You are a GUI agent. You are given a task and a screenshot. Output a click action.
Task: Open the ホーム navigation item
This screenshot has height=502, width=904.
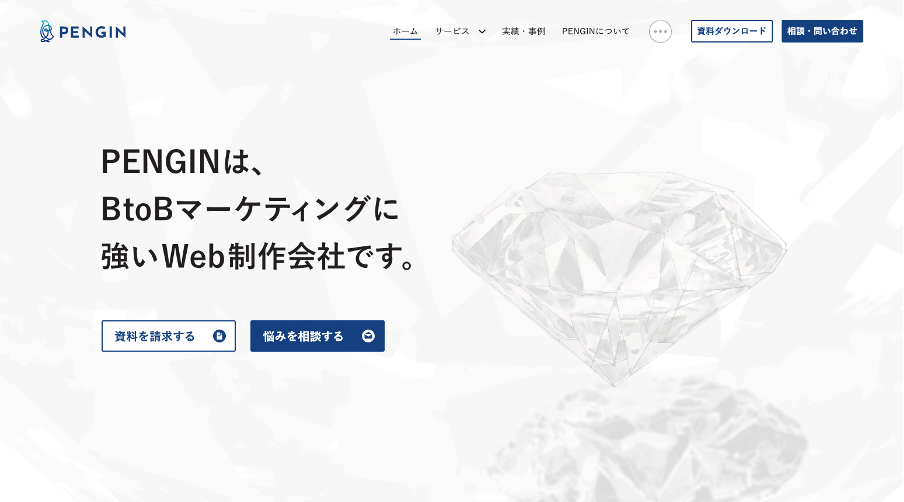click(x=405, y=31)
